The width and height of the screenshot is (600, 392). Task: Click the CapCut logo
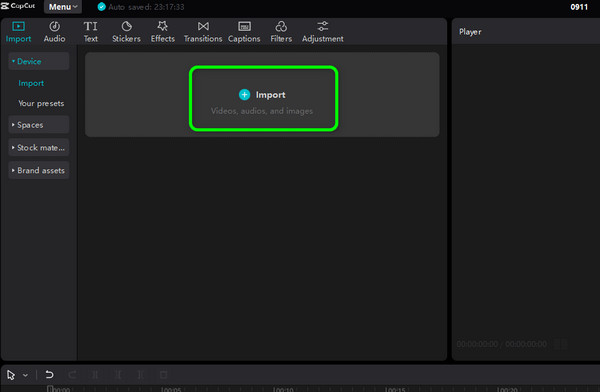click(x=18, y=6)
